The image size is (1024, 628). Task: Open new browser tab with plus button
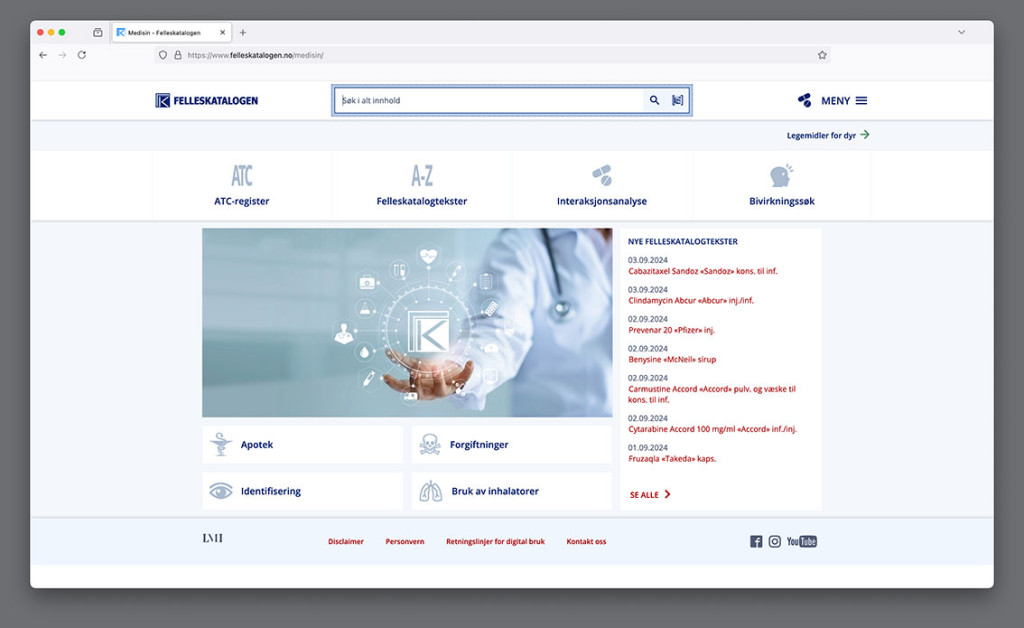click(x=243, y=32)
